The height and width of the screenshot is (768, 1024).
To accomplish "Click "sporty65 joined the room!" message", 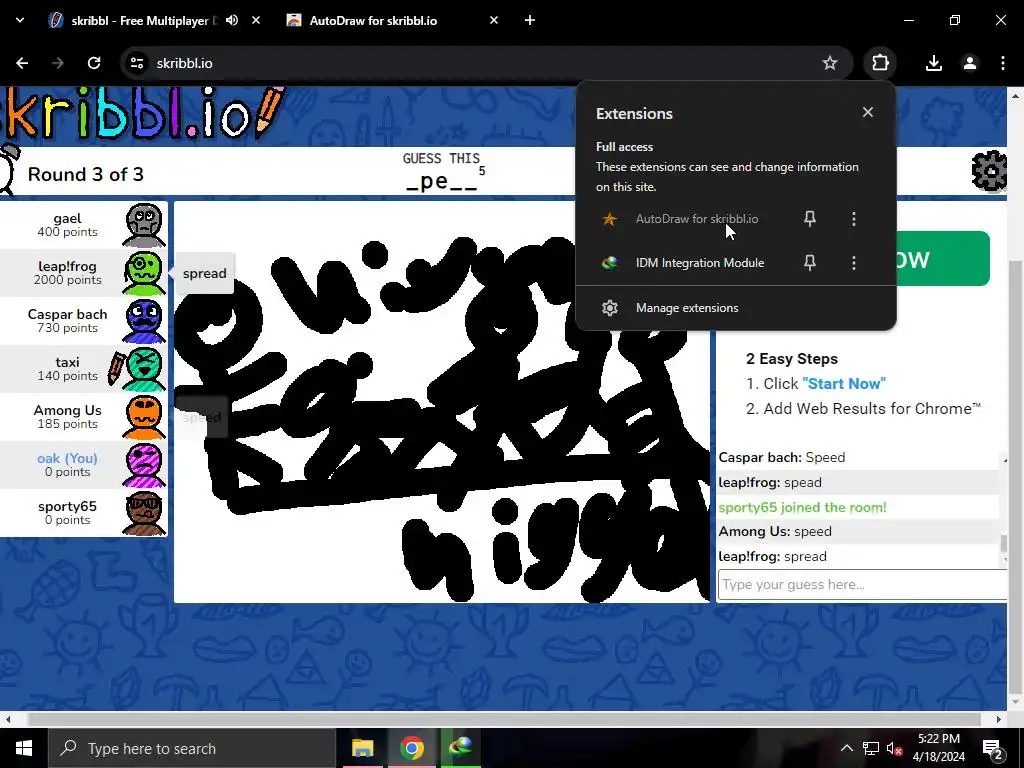I will (803, 507).
